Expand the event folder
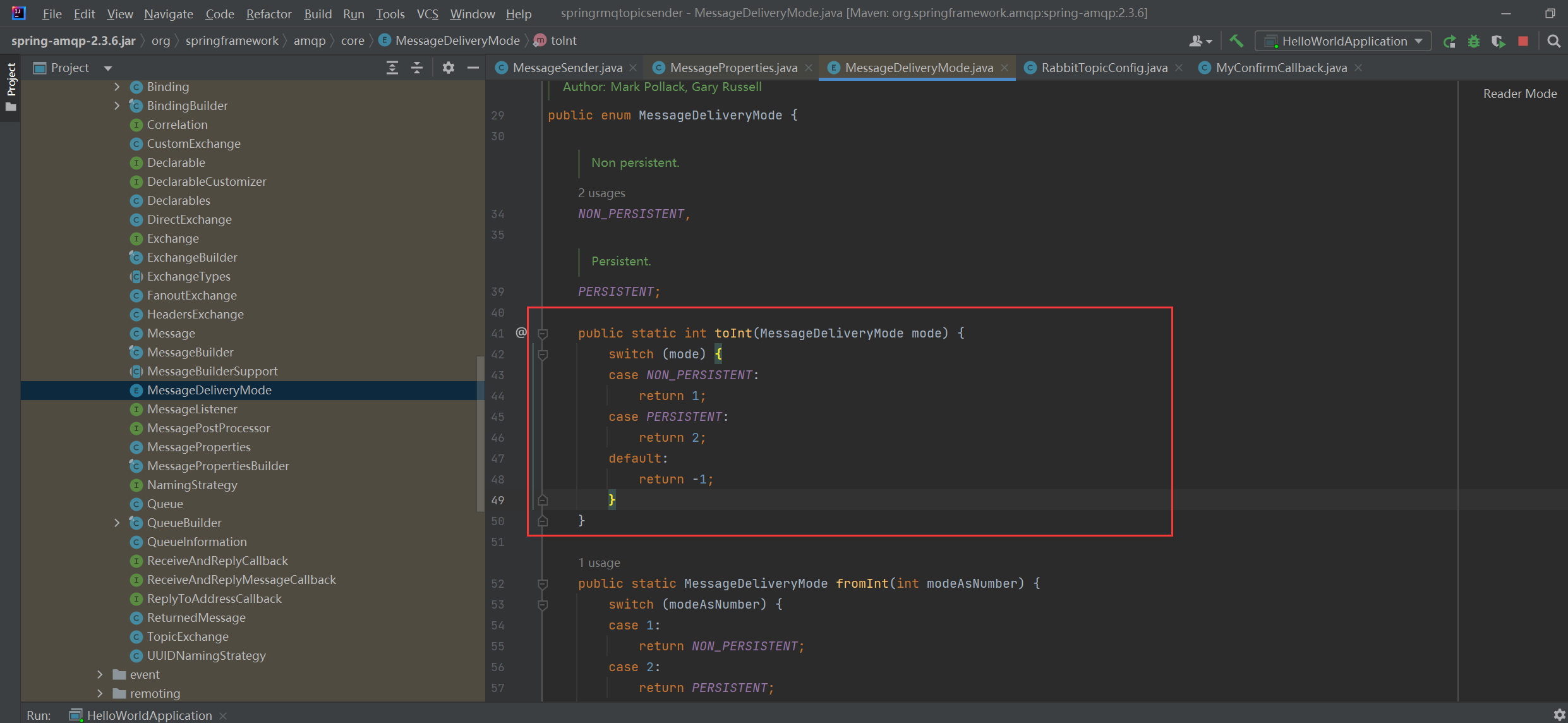This screenshot has width=1568, height=723. click(100, 674)
